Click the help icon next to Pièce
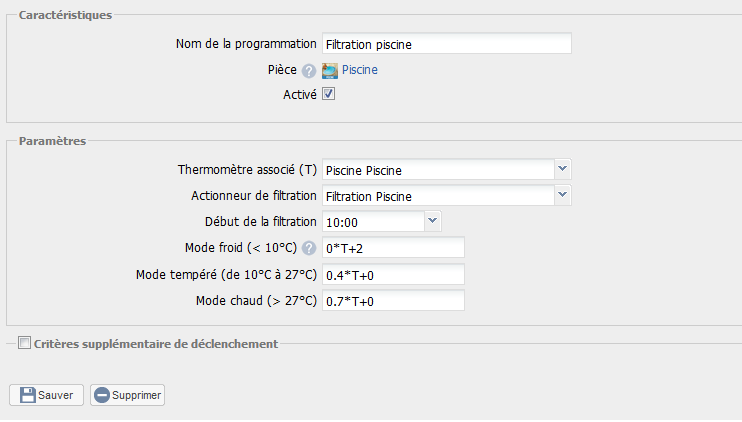Screen dimensions: 742x422 (309, 71)
